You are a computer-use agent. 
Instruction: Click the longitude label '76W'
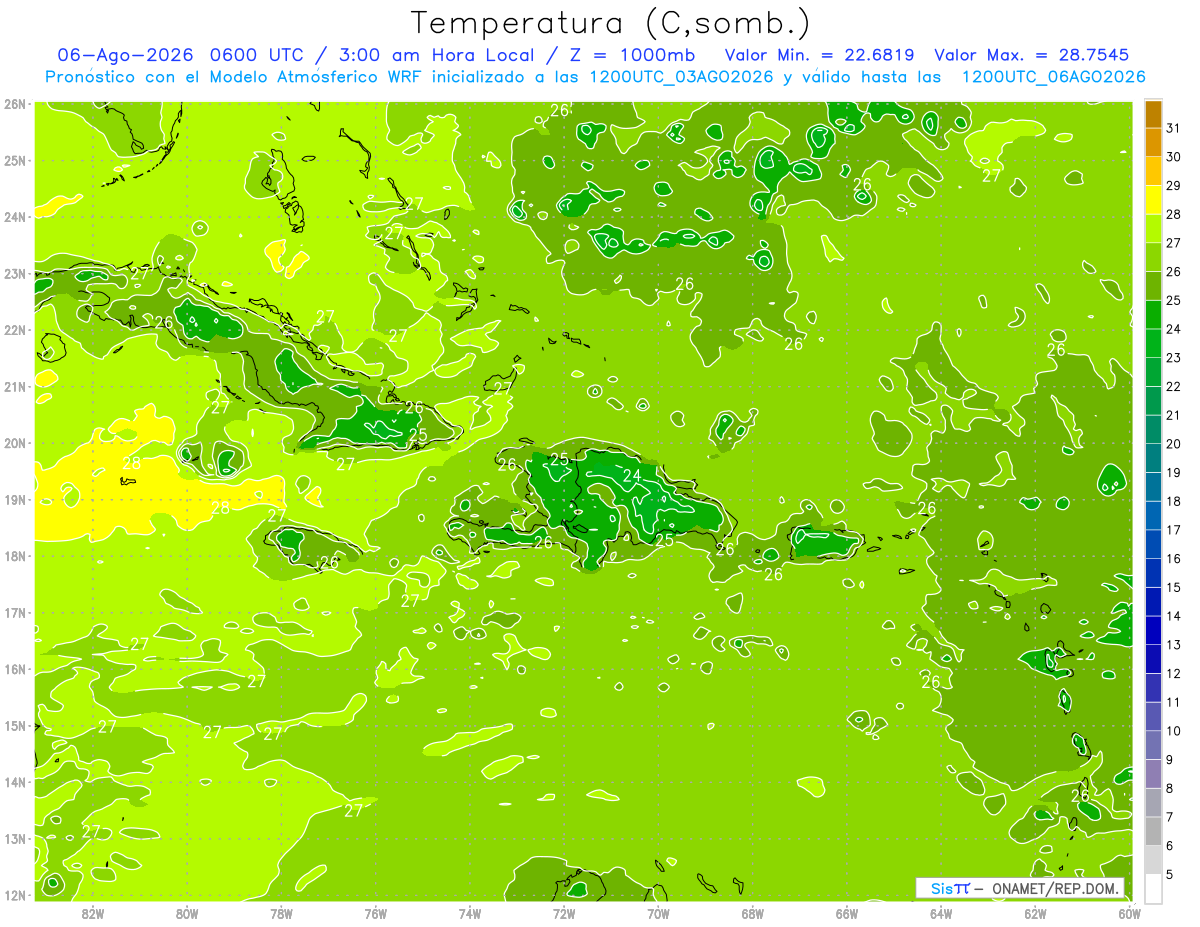click(376, 912)
